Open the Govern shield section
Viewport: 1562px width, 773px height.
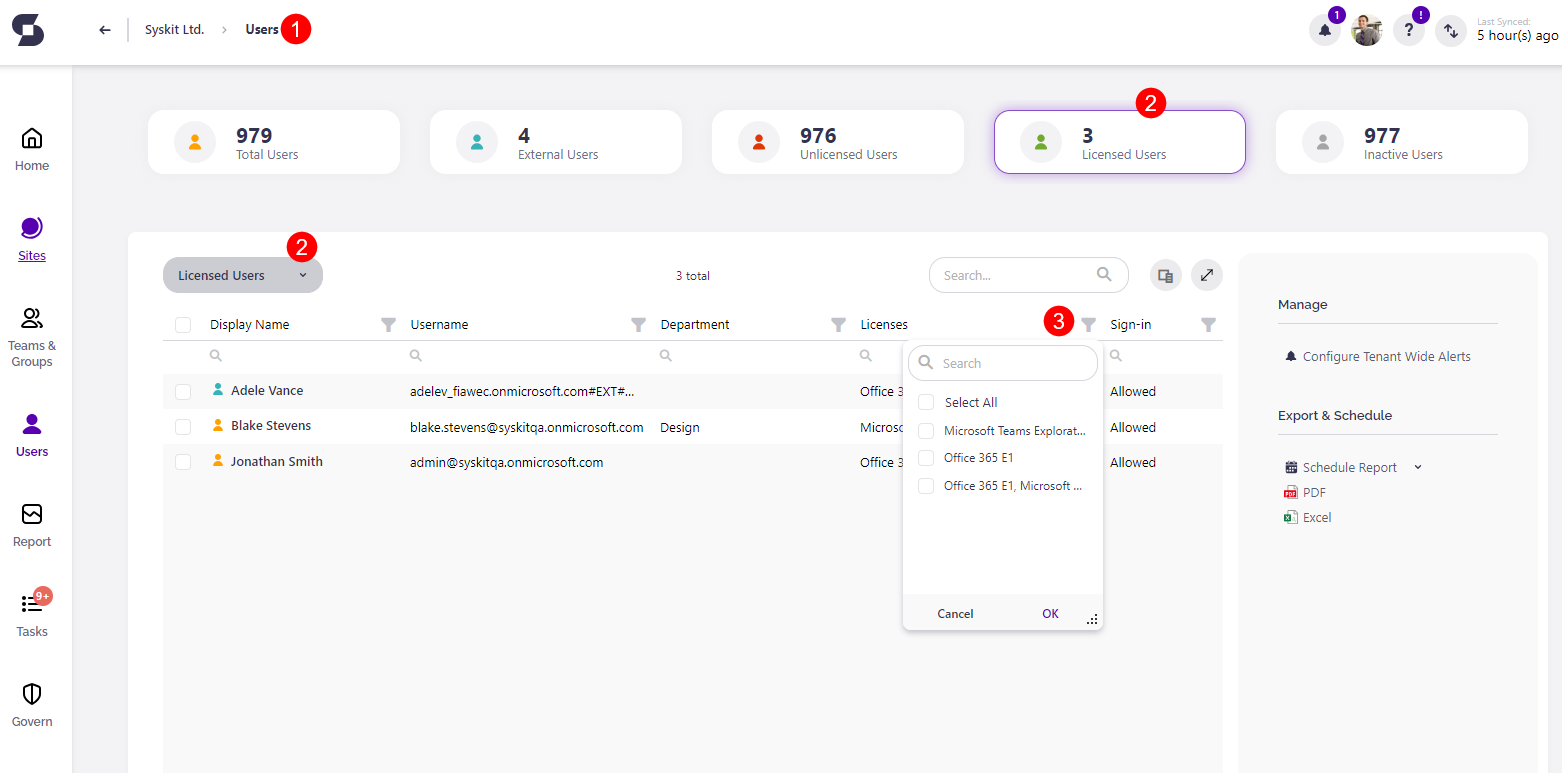tap(31, 704)
